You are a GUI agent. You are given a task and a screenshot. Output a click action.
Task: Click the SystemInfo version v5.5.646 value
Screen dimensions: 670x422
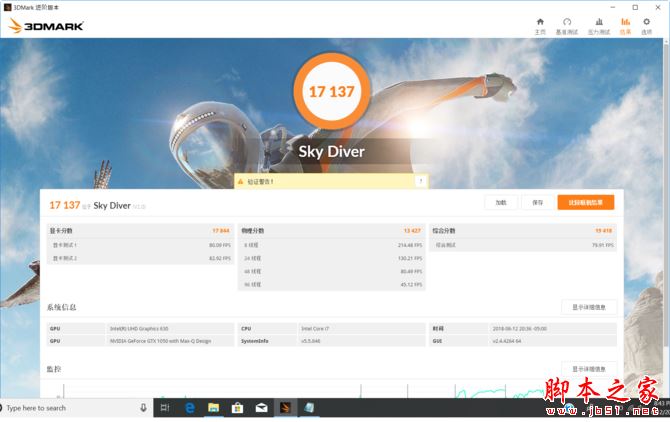pos(311,341)
